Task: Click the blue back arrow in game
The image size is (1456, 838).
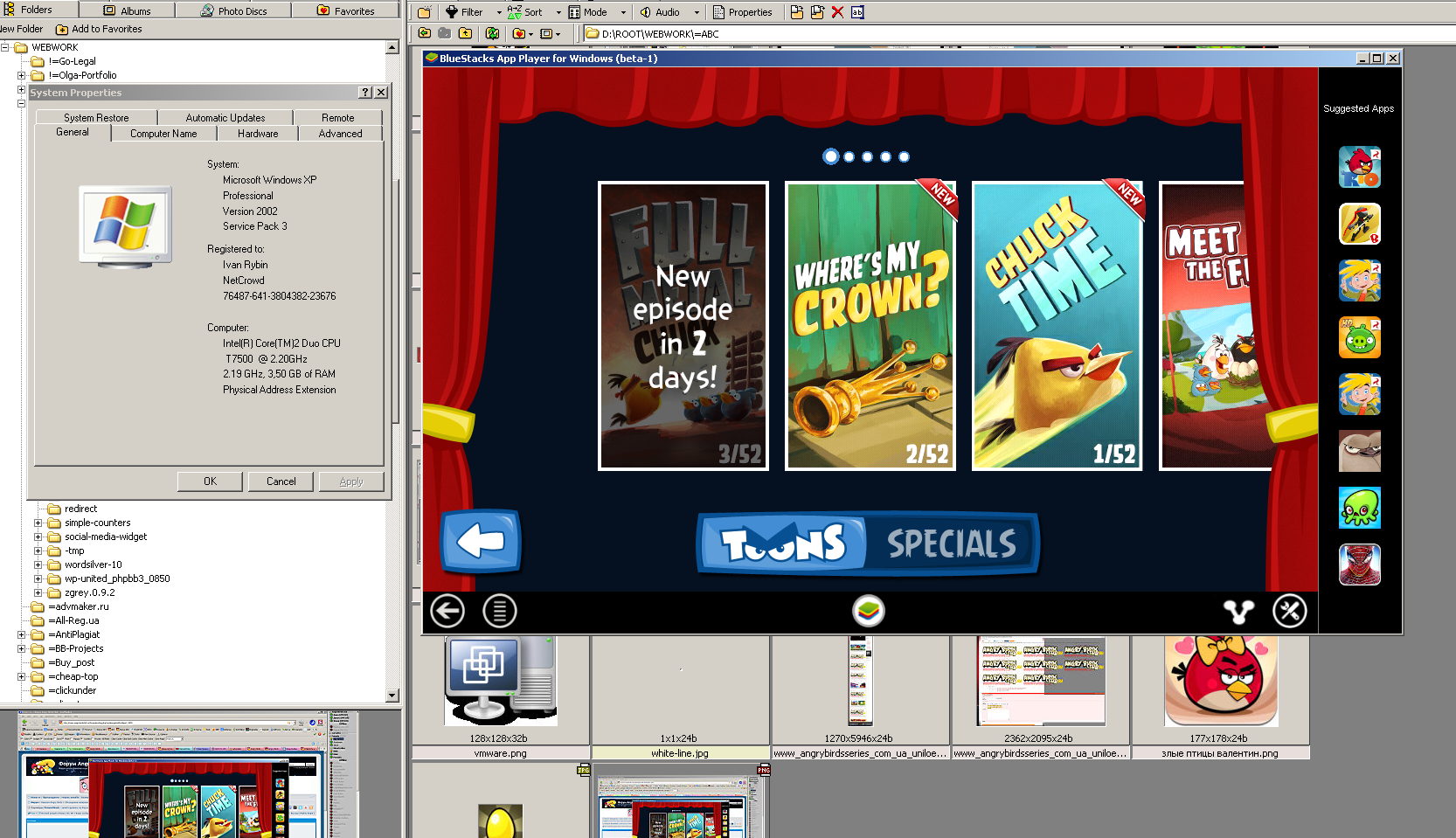Action: point(481,541)
